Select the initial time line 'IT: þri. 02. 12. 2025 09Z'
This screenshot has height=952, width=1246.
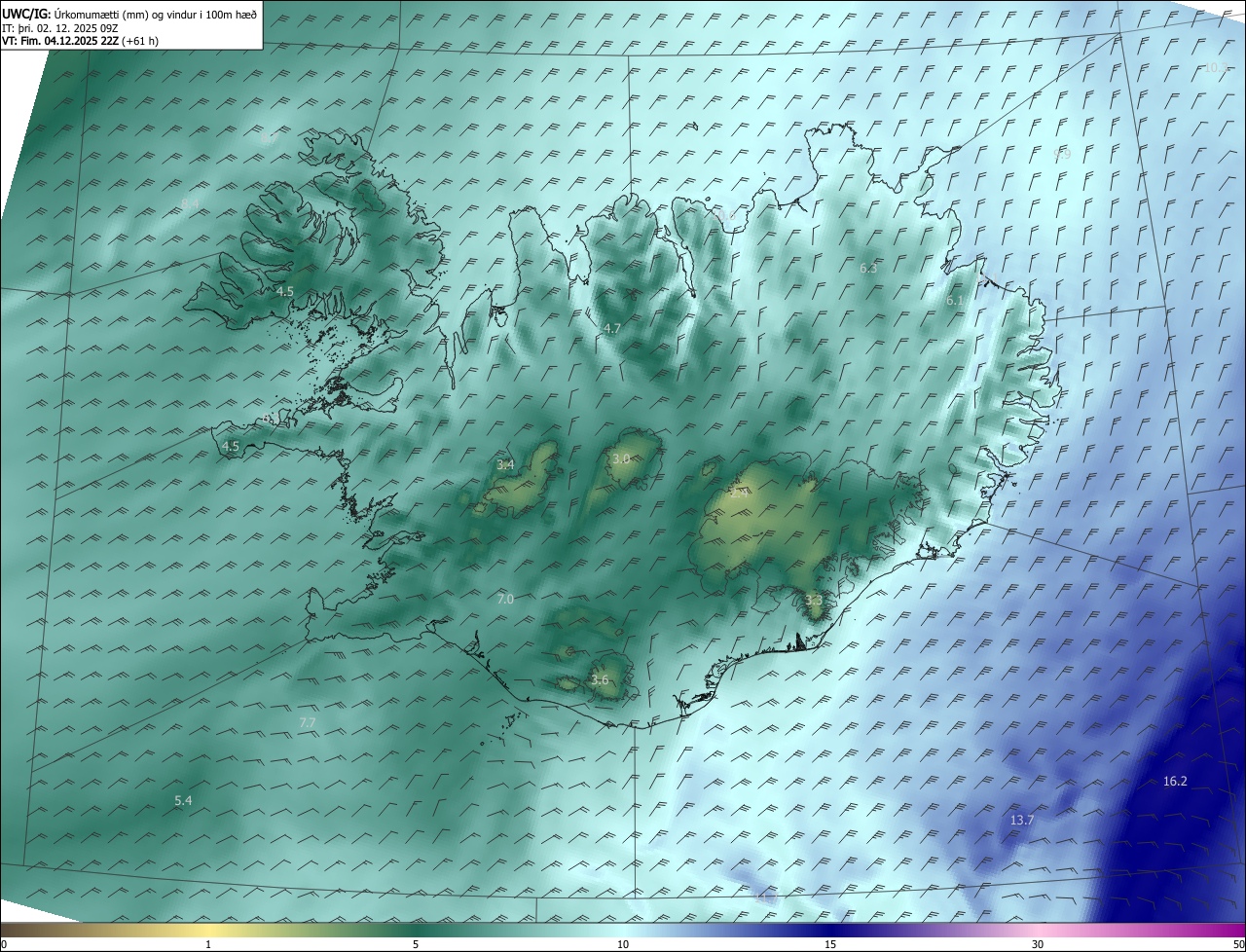point(59,27)
